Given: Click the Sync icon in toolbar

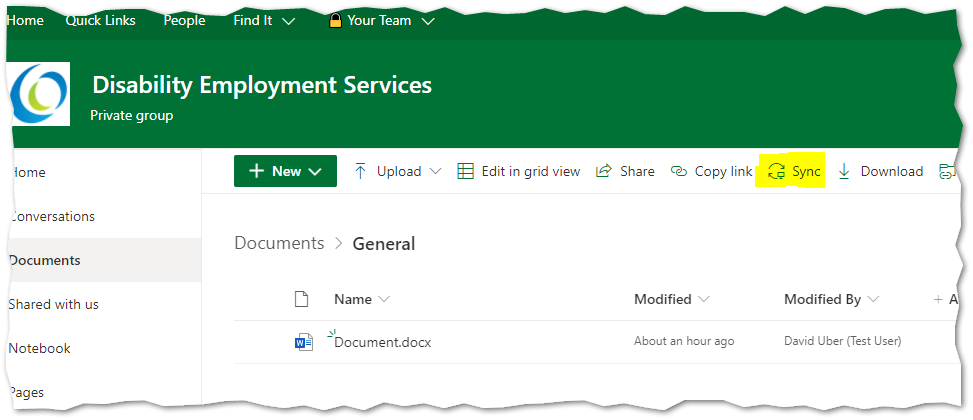Looking at the screenshot, I should (x=777, y=172).
